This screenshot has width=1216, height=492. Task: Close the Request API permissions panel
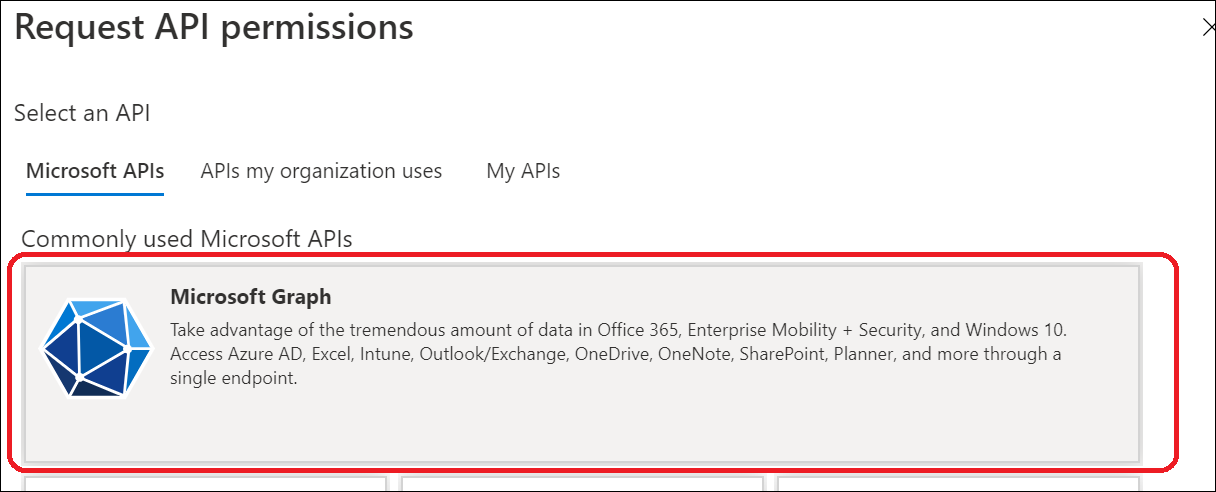[1208, 28]
